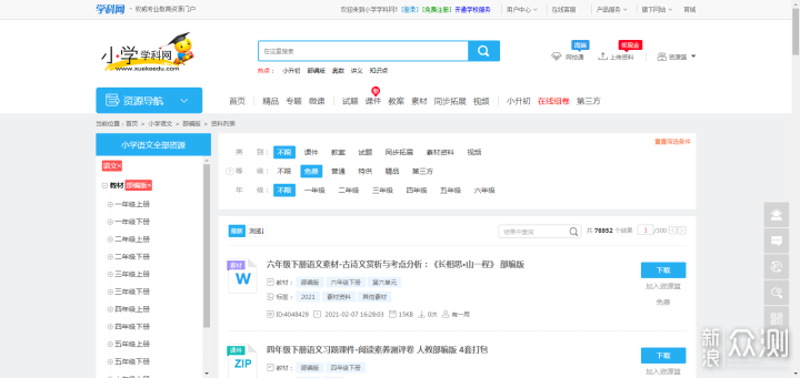800x378 pixels.
Task: Select 三年级 in the 年级 filter
Action: [383, 190]
